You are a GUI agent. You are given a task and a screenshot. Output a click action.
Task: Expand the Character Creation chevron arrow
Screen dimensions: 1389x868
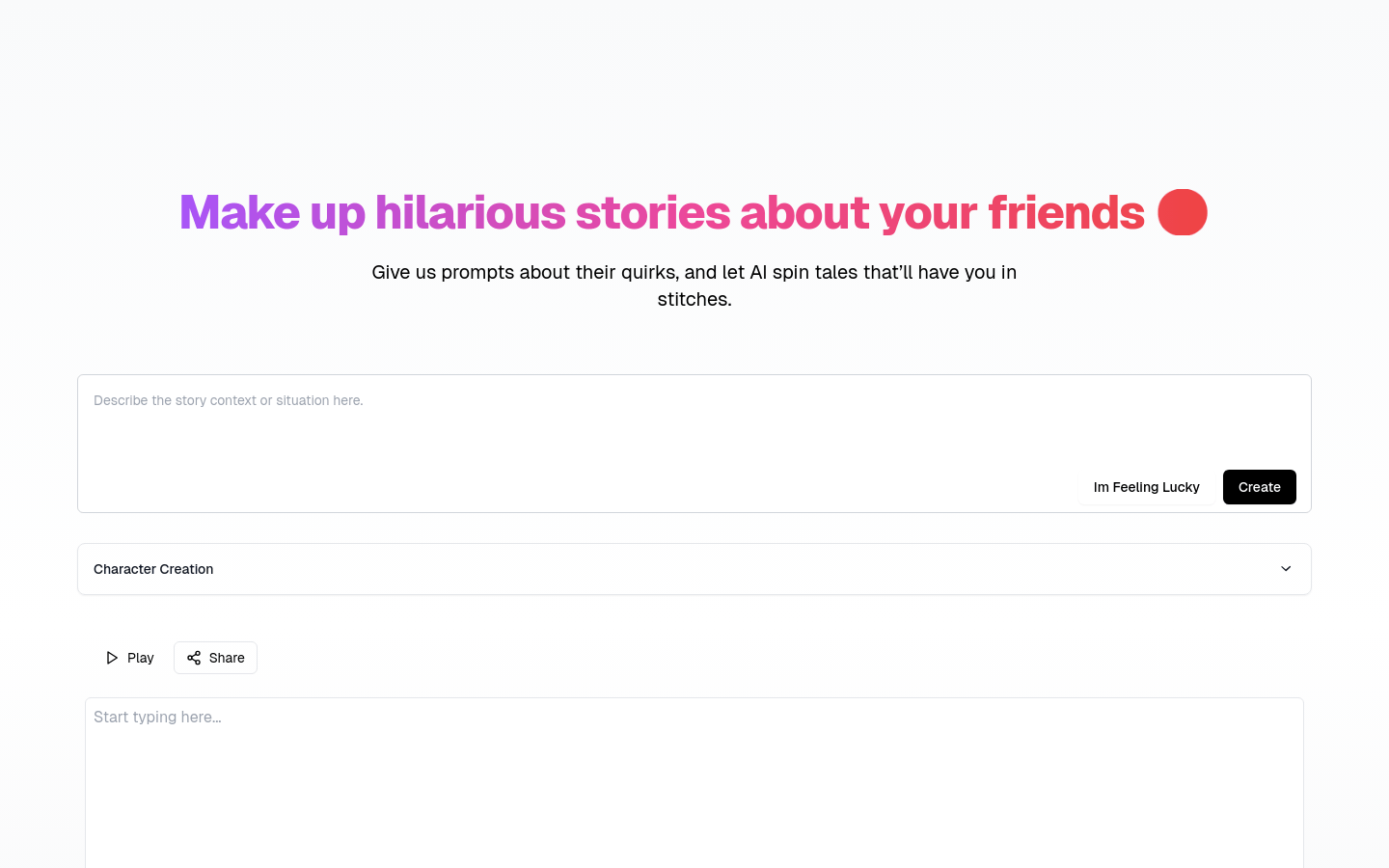point(1286,569)
